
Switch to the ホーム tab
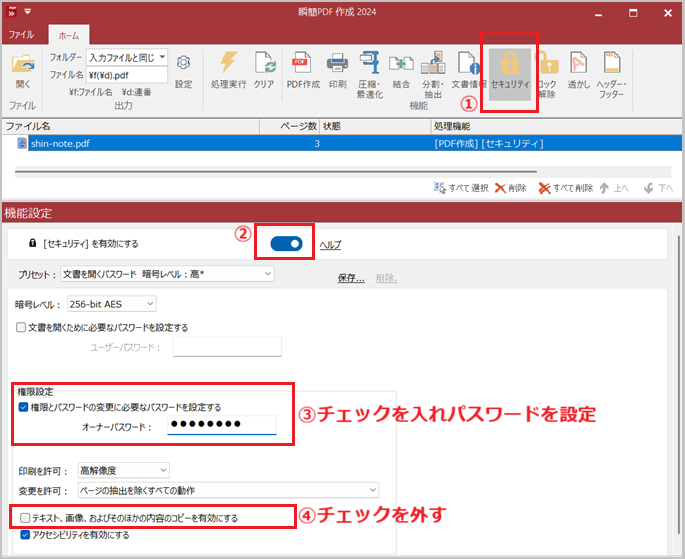[x=69, y=35]
